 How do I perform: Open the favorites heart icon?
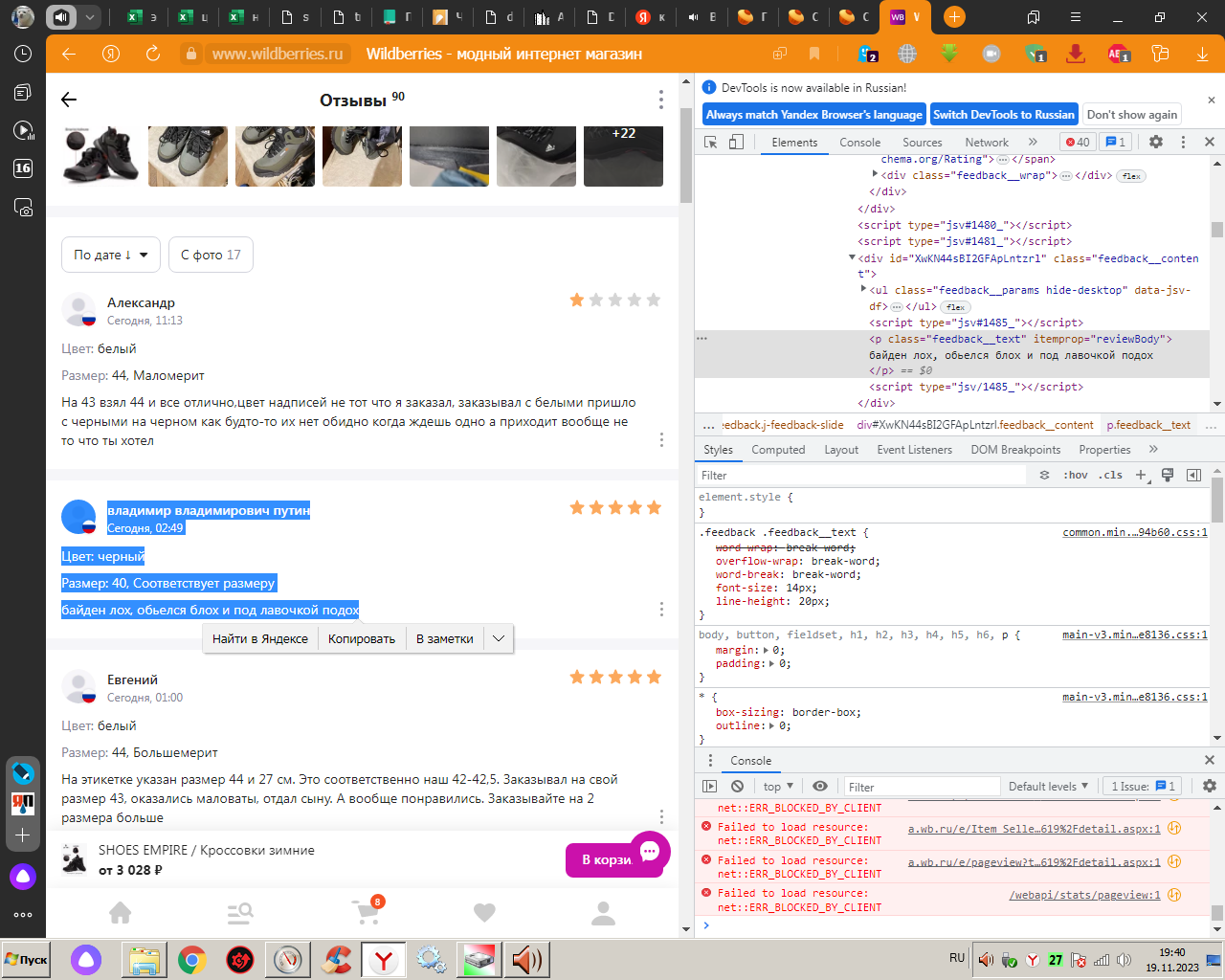(485, 913)
